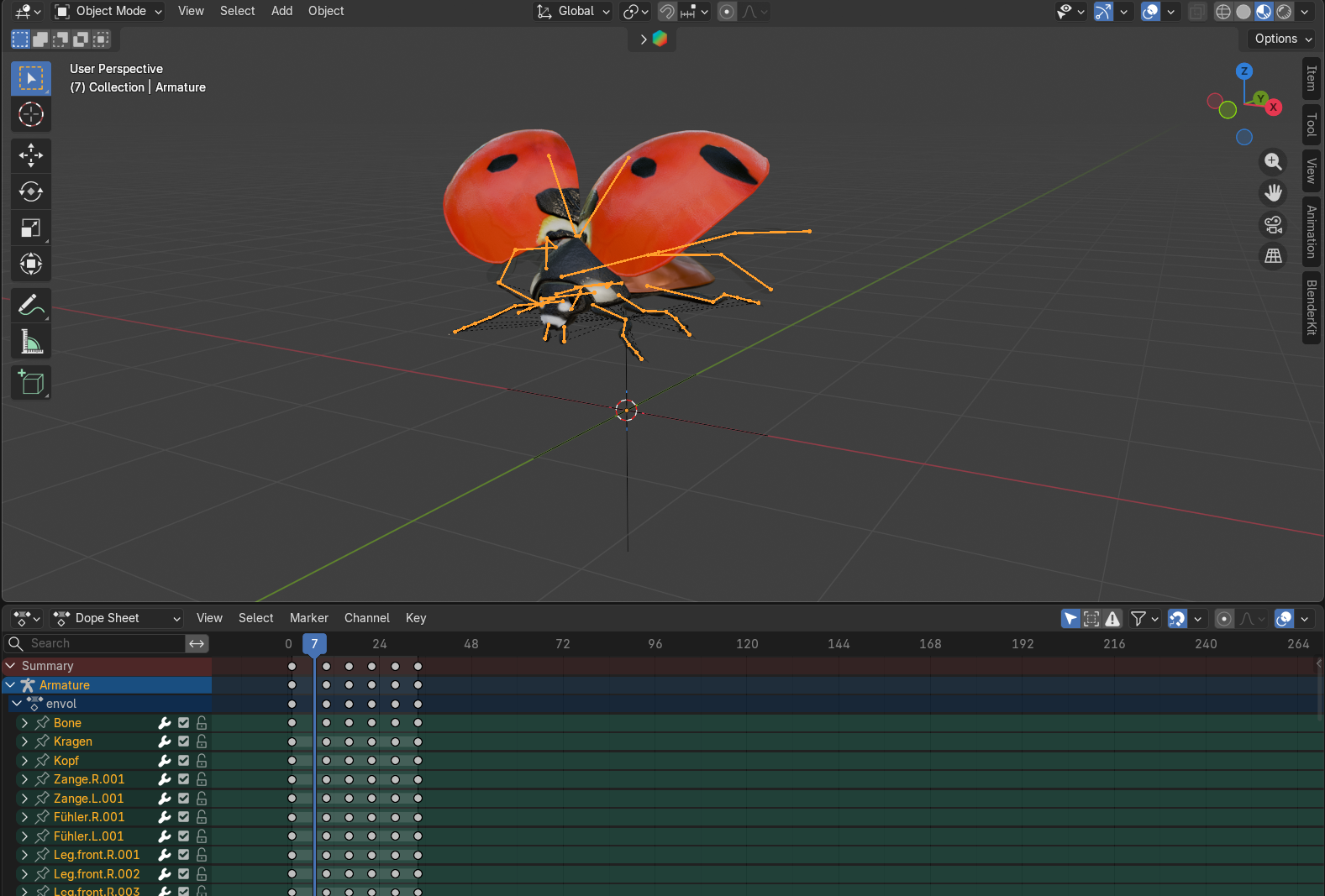Image resolution: width=1325 pixels, height=896 pixels.
Task: Open the Add menu in viewport header
Action: [x=281, y=11]
